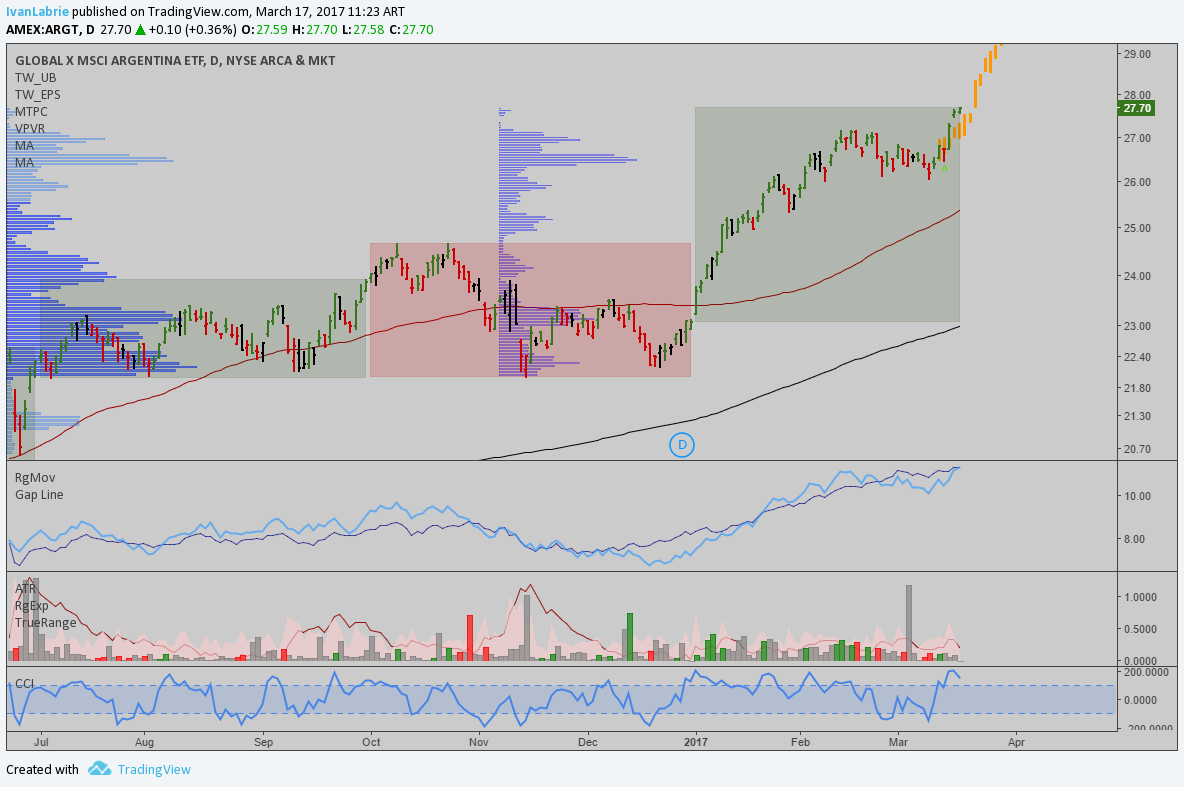The image size is (1184, 787).
Task: Click the O:27.59 open price value
Action: pyautogui.click(x=264, y=29)
